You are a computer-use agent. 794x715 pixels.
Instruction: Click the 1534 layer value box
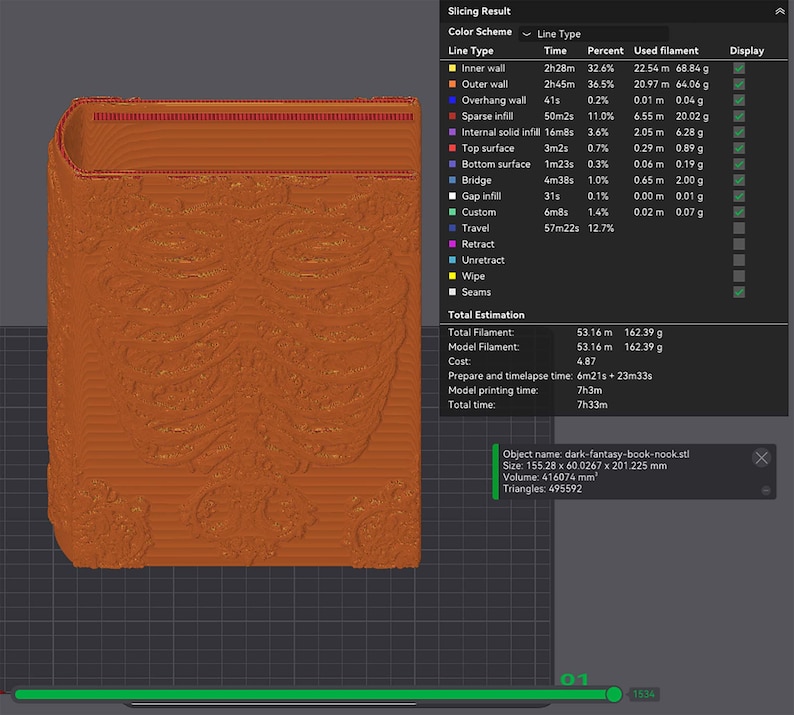644,694
